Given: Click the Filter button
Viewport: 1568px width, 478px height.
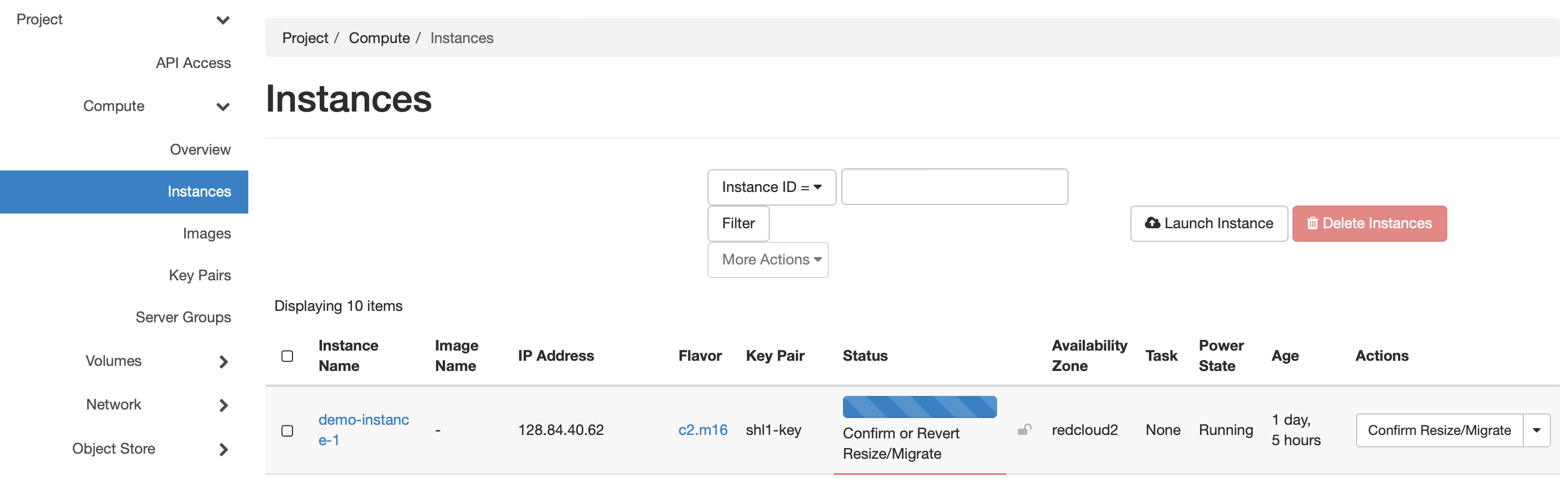Looking at the screenshot, I should (738, 223).
